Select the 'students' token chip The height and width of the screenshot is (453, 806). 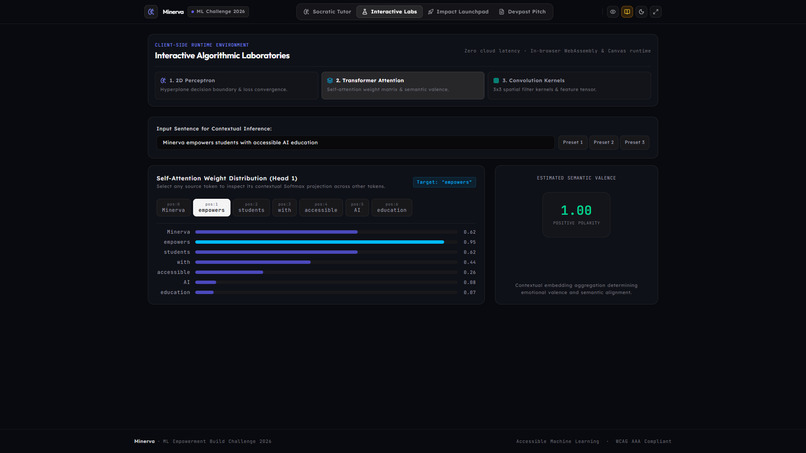click(x=251, y=208)
